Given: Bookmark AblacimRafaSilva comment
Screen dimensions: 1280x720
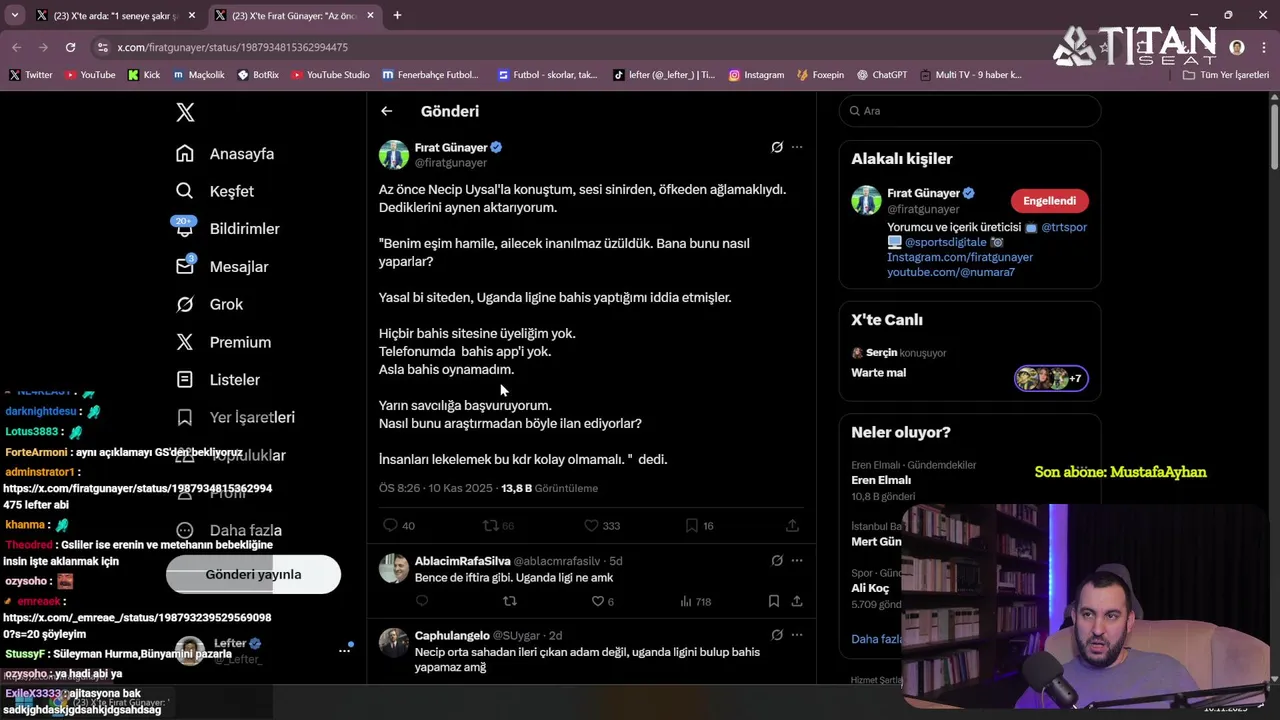Looking at the screenshot, I should tap(774, 601).
